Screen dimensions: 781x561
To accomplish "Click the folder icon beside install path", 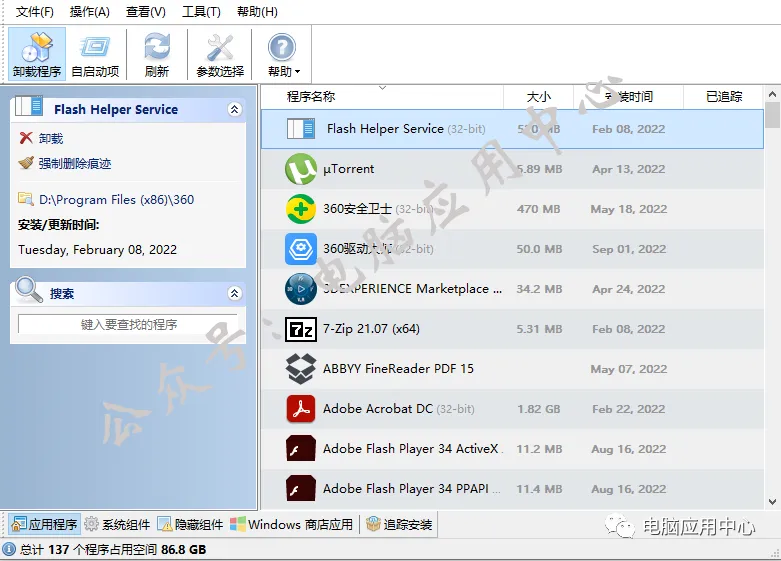I will coord(25,199).
